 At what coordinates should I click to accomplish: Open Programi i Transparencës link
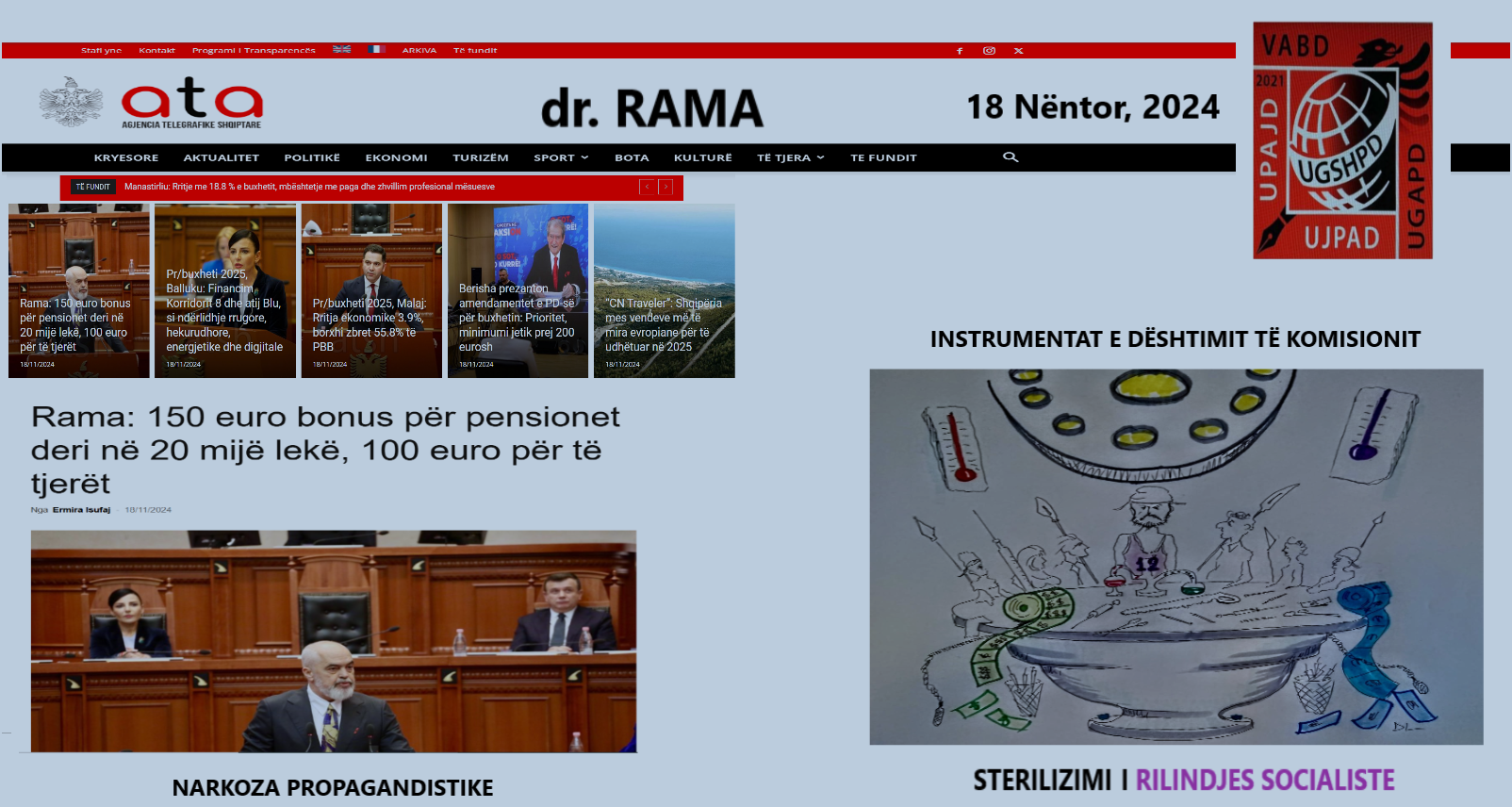[x=254, y=51]
